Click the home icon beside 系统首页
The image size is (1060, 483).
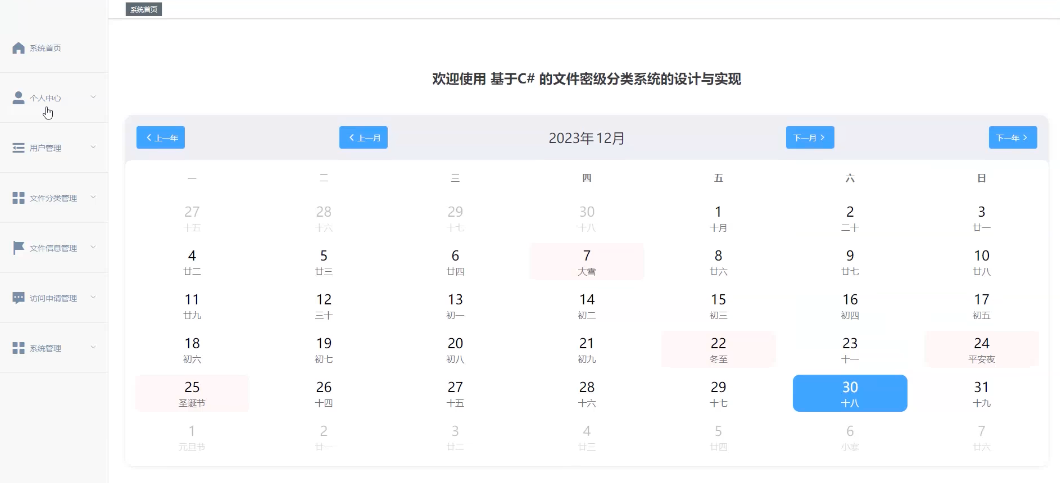tap(19, 48)
